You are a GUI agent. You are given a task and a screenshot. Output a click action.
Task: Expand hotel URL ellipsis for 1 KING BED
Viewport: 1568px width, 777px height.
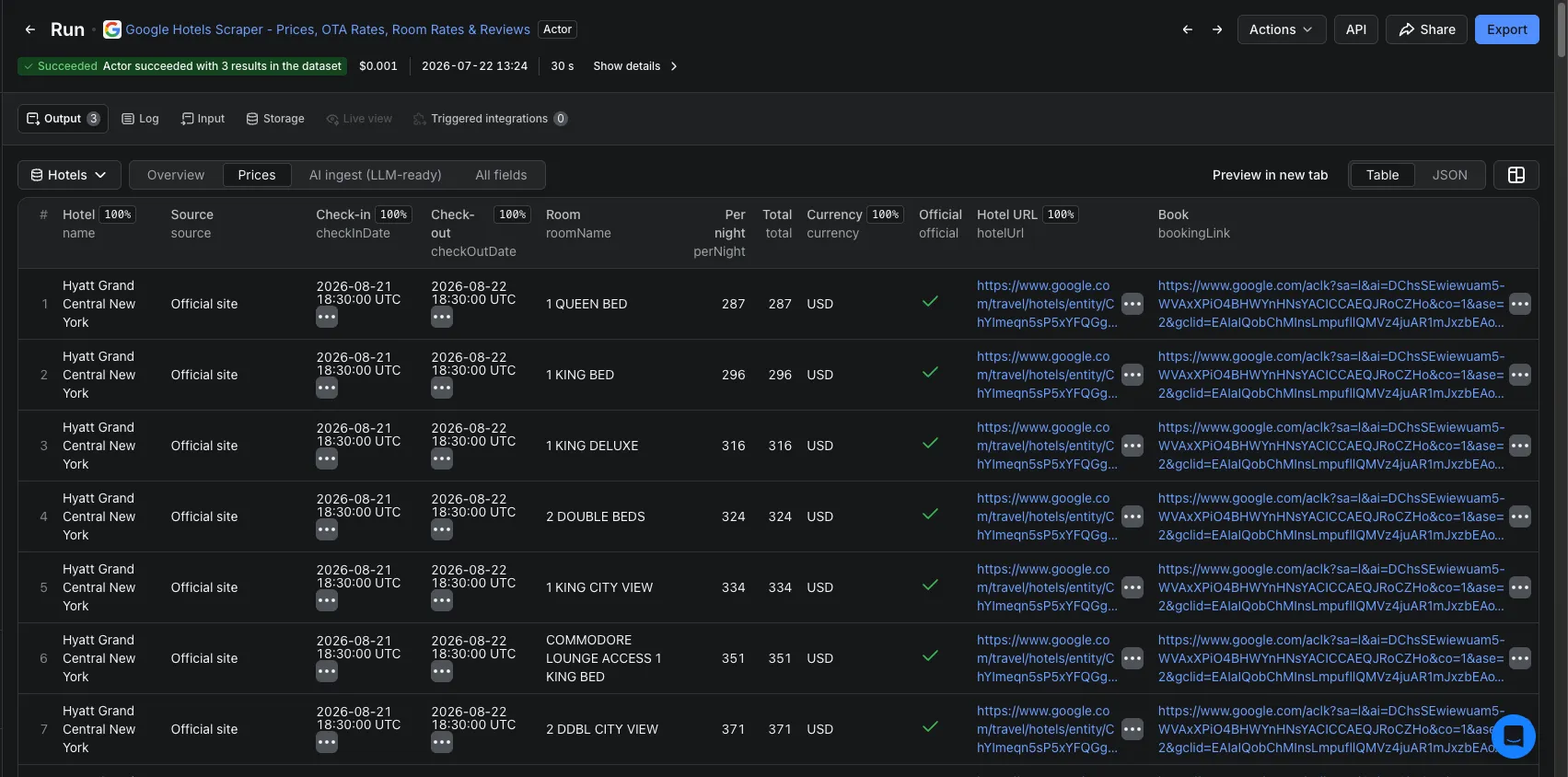(x=1132, y=375)
